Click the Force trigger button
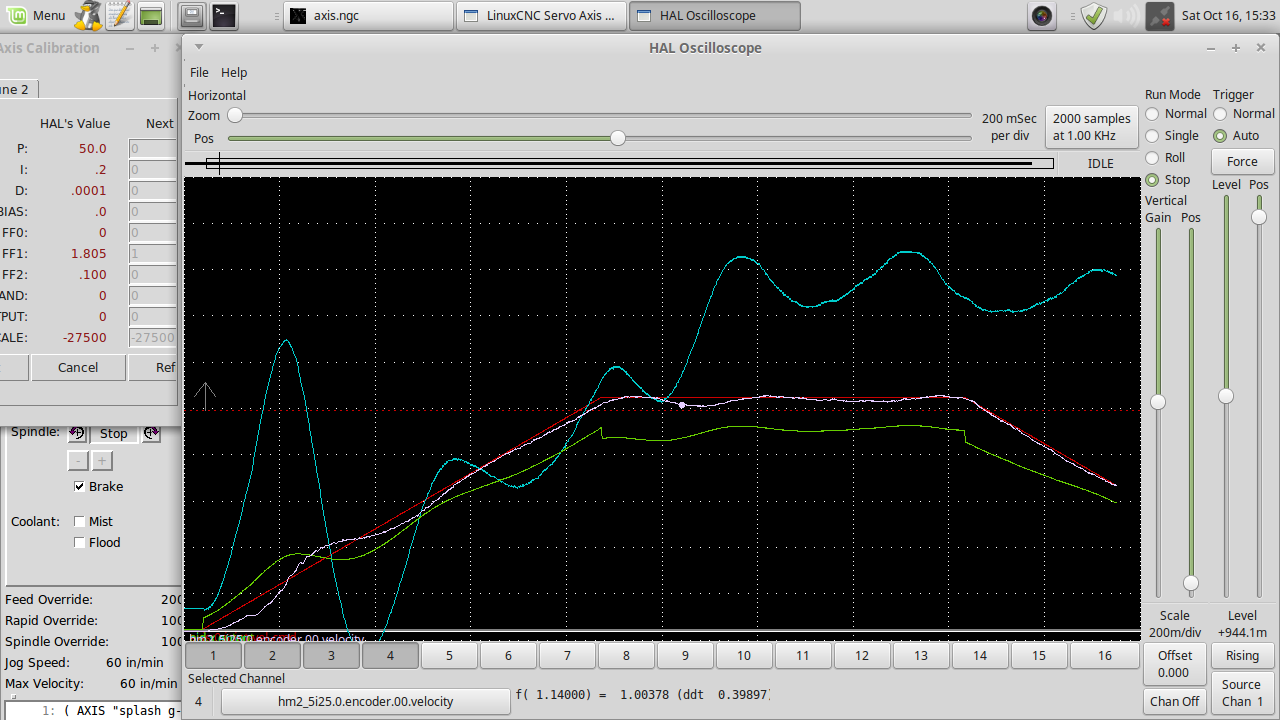 [1242, 161]
